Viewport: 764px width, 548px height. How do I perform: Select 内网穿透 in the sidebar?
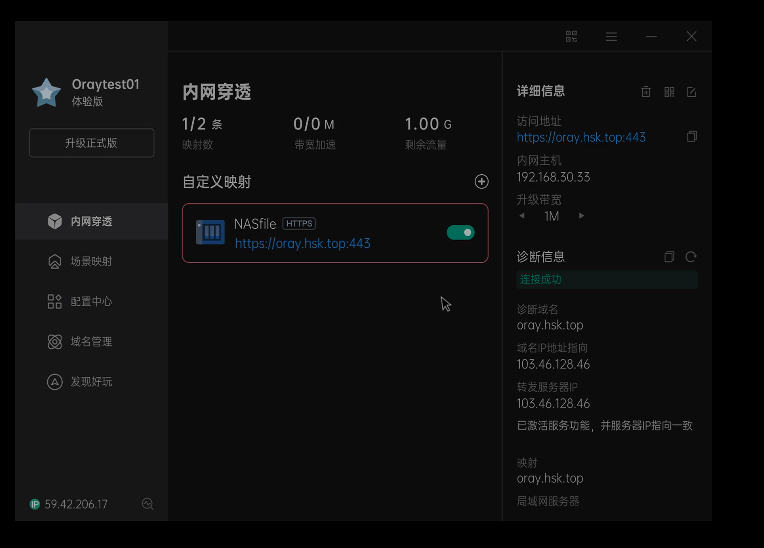(92, 221)
